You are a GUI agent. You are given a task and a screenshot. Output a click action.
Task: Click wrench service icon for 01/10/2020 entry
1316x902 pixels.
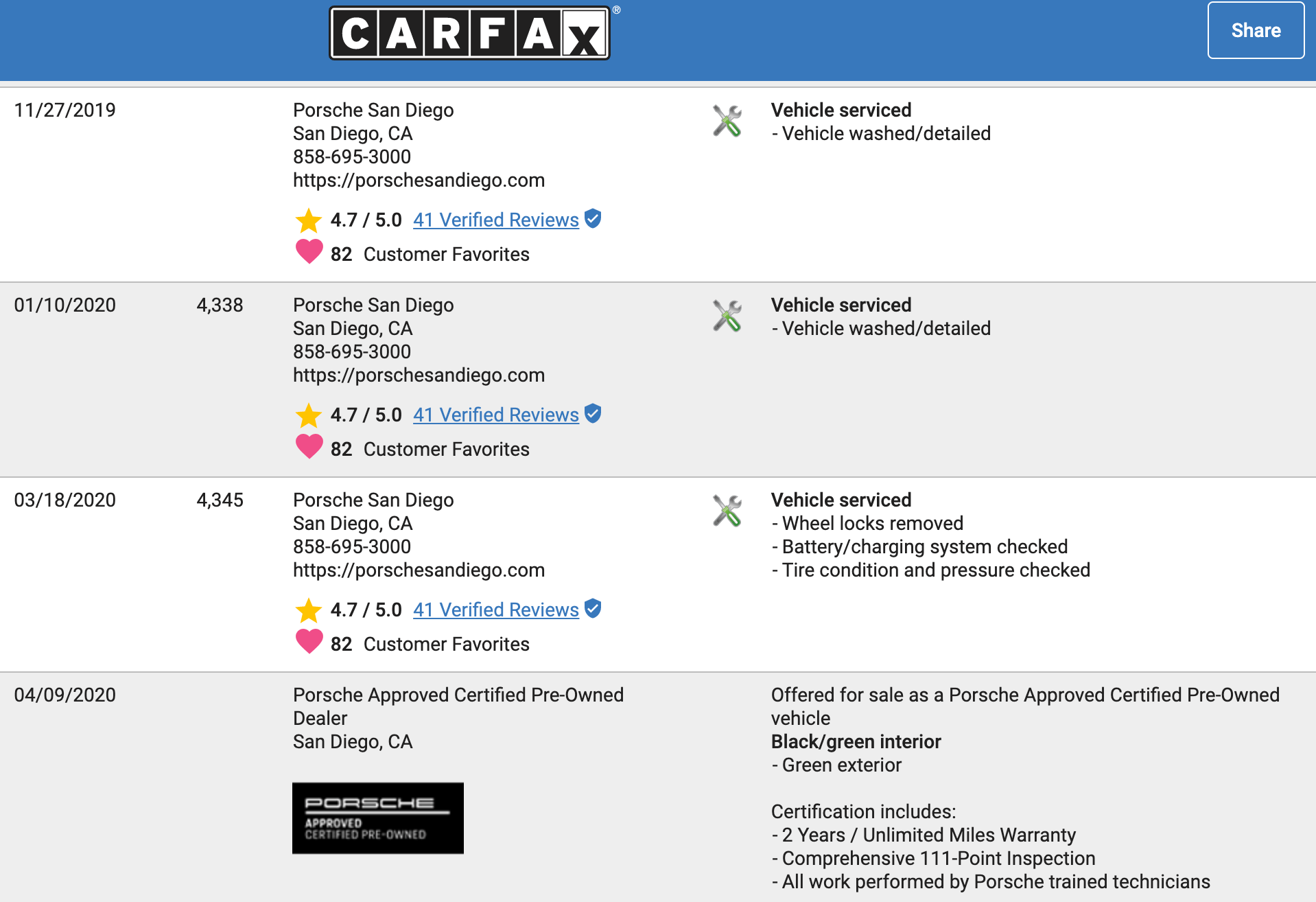[727, 316]
